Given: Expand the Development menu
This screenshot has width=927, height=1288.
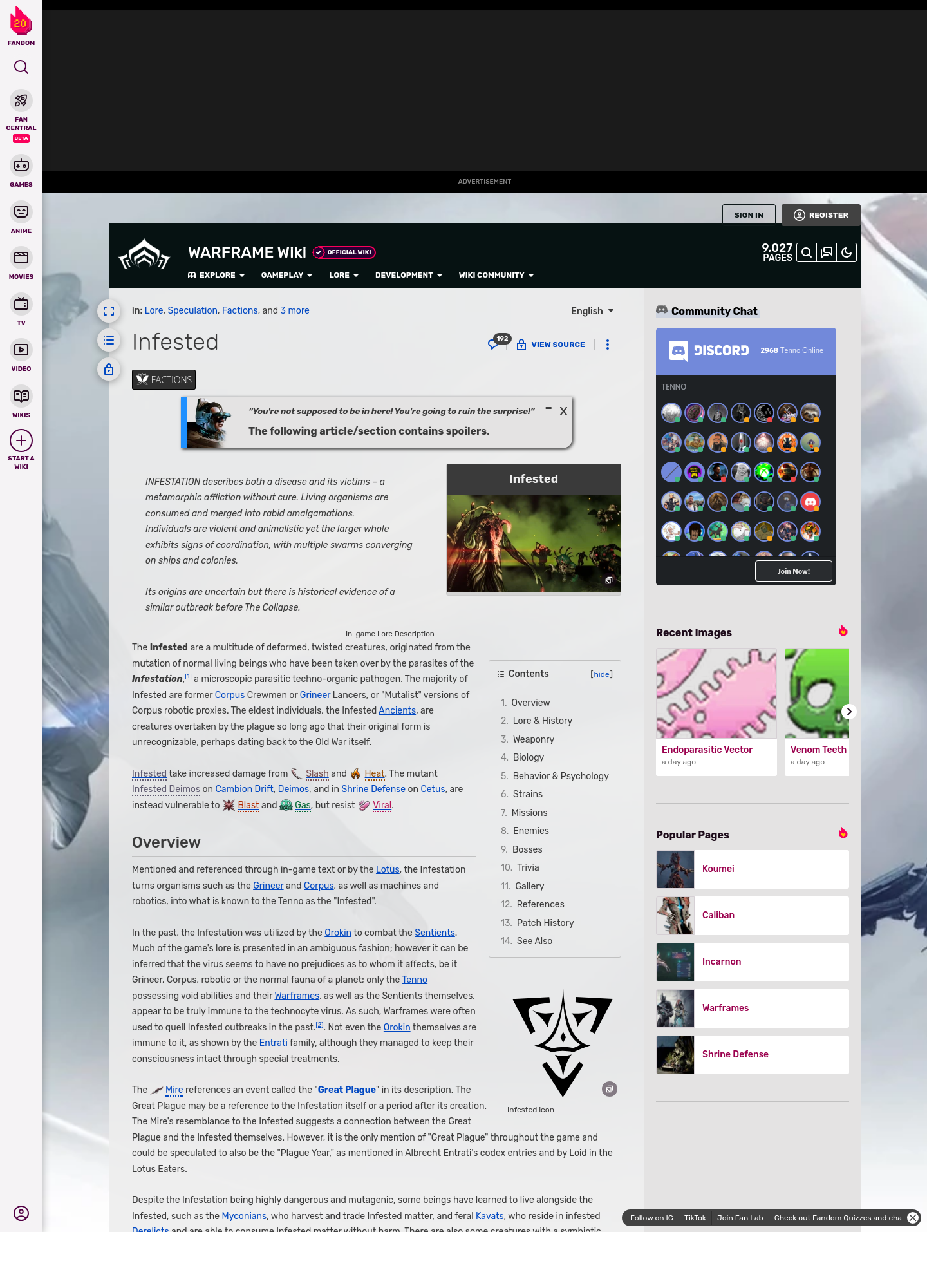Looking at the screenshot, I should [409, 275].
